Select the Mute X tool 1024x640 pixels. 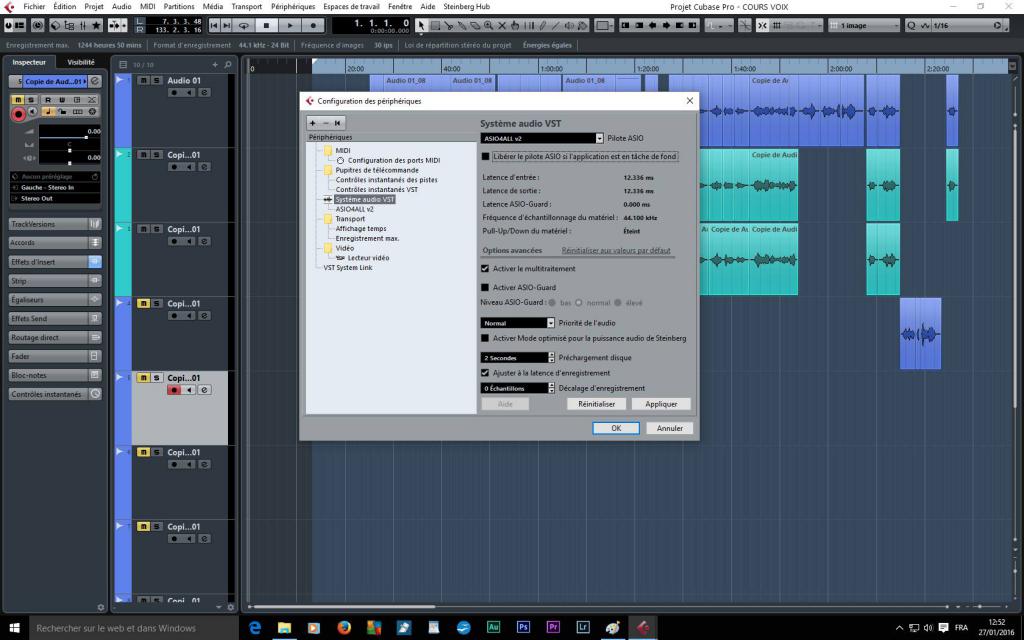pyautogui.click(x=502, y=25)
